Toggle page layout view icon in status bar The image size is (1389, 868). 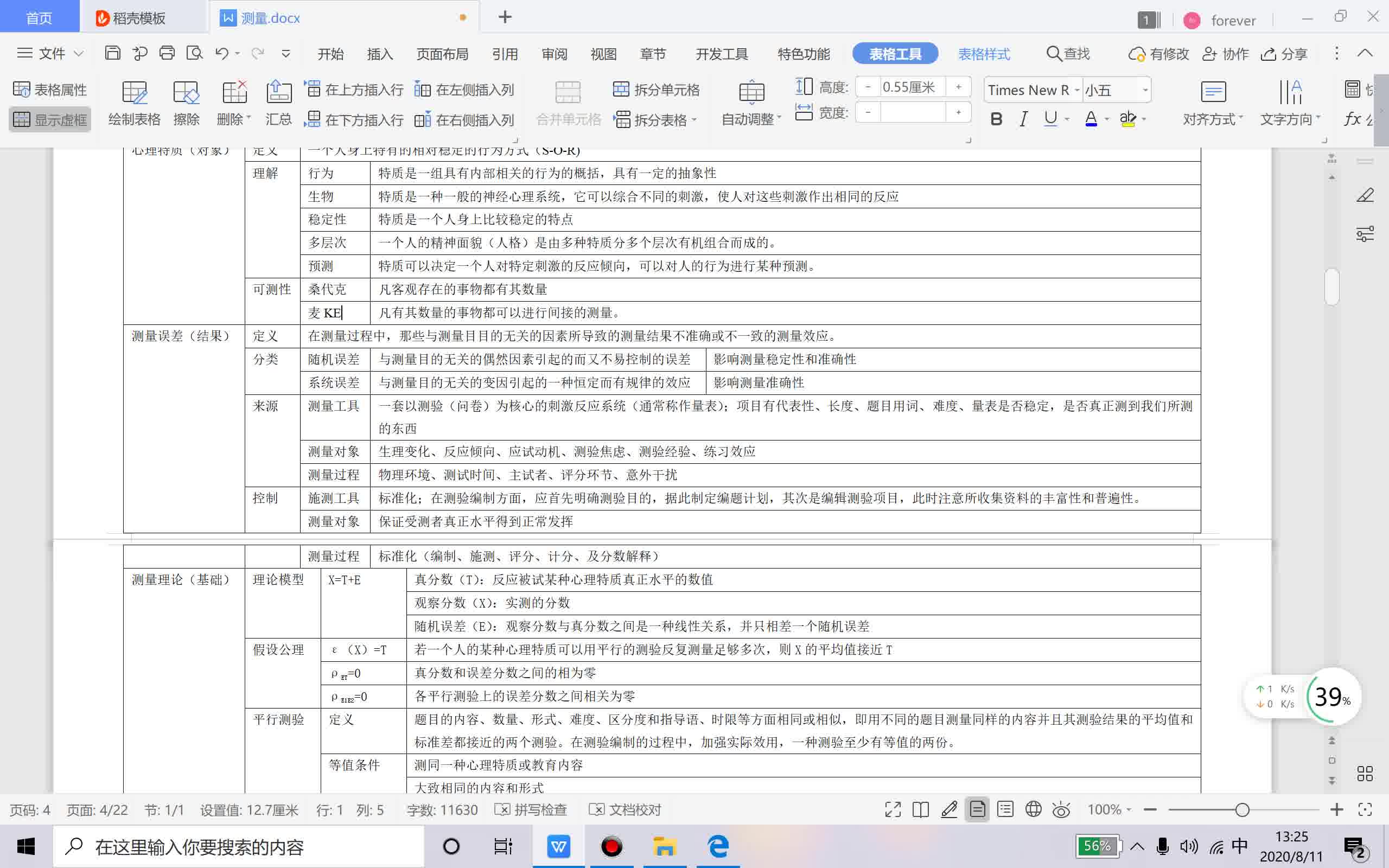[x=977, y=809]
